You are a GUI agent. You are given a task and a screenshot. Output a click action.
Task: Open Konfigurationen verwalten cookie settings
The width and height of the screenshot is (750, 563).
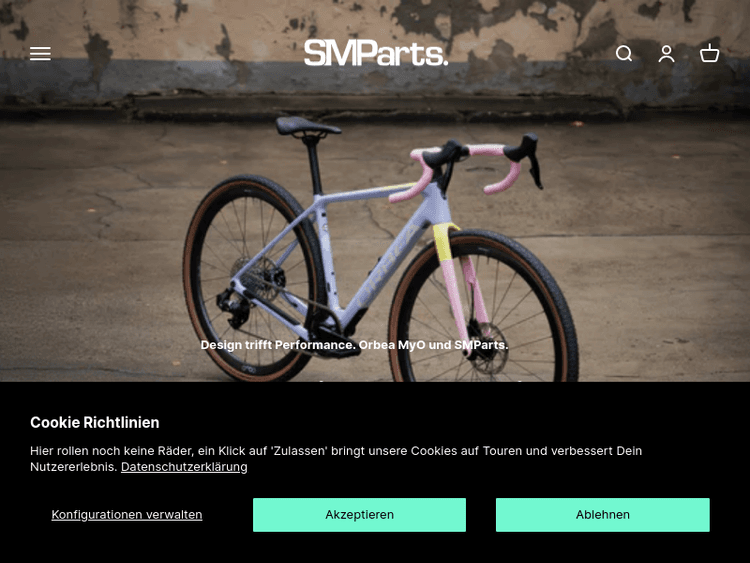(127, 515)
